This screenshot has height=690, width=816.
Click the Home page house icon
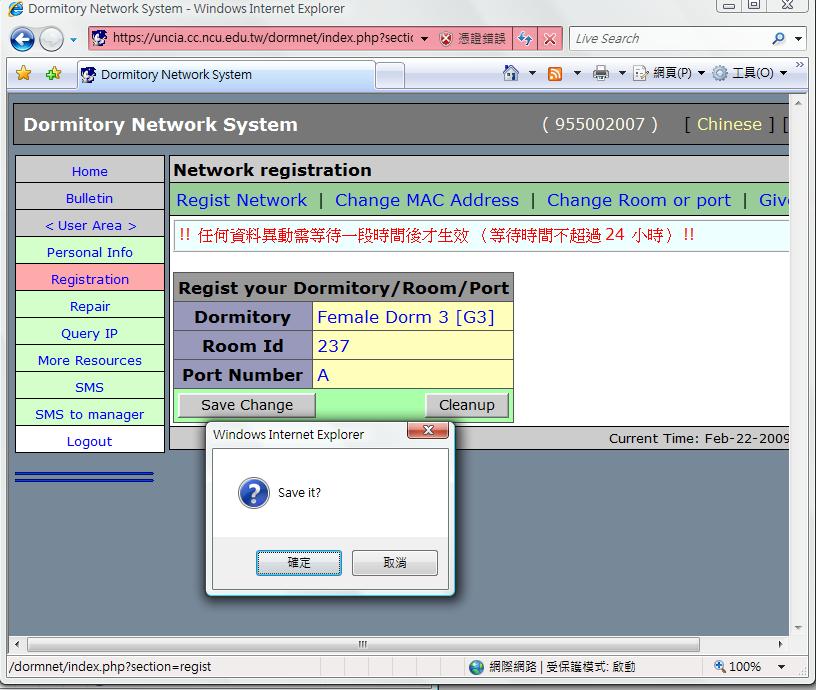coord(511,73)
